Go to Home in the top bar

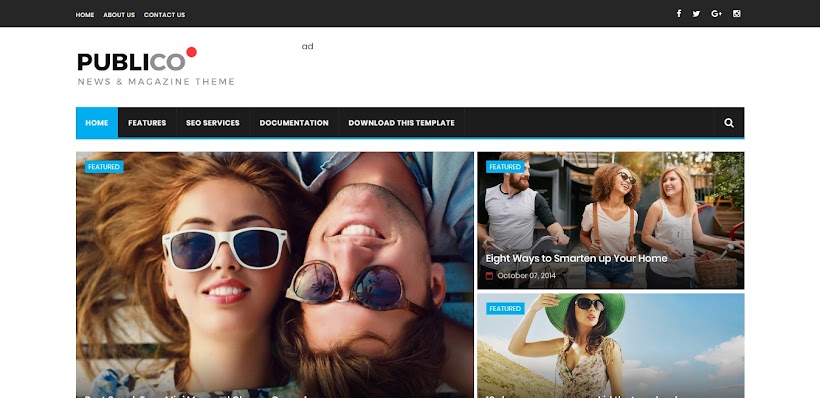click(x=85, y=15)
